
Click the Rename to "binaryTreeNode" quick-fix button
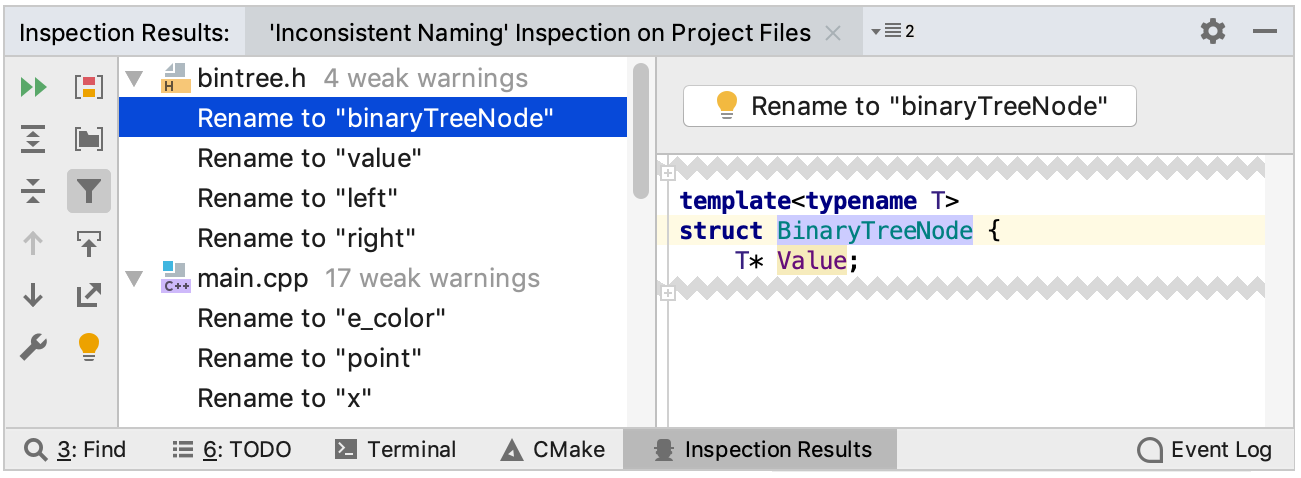910,107
